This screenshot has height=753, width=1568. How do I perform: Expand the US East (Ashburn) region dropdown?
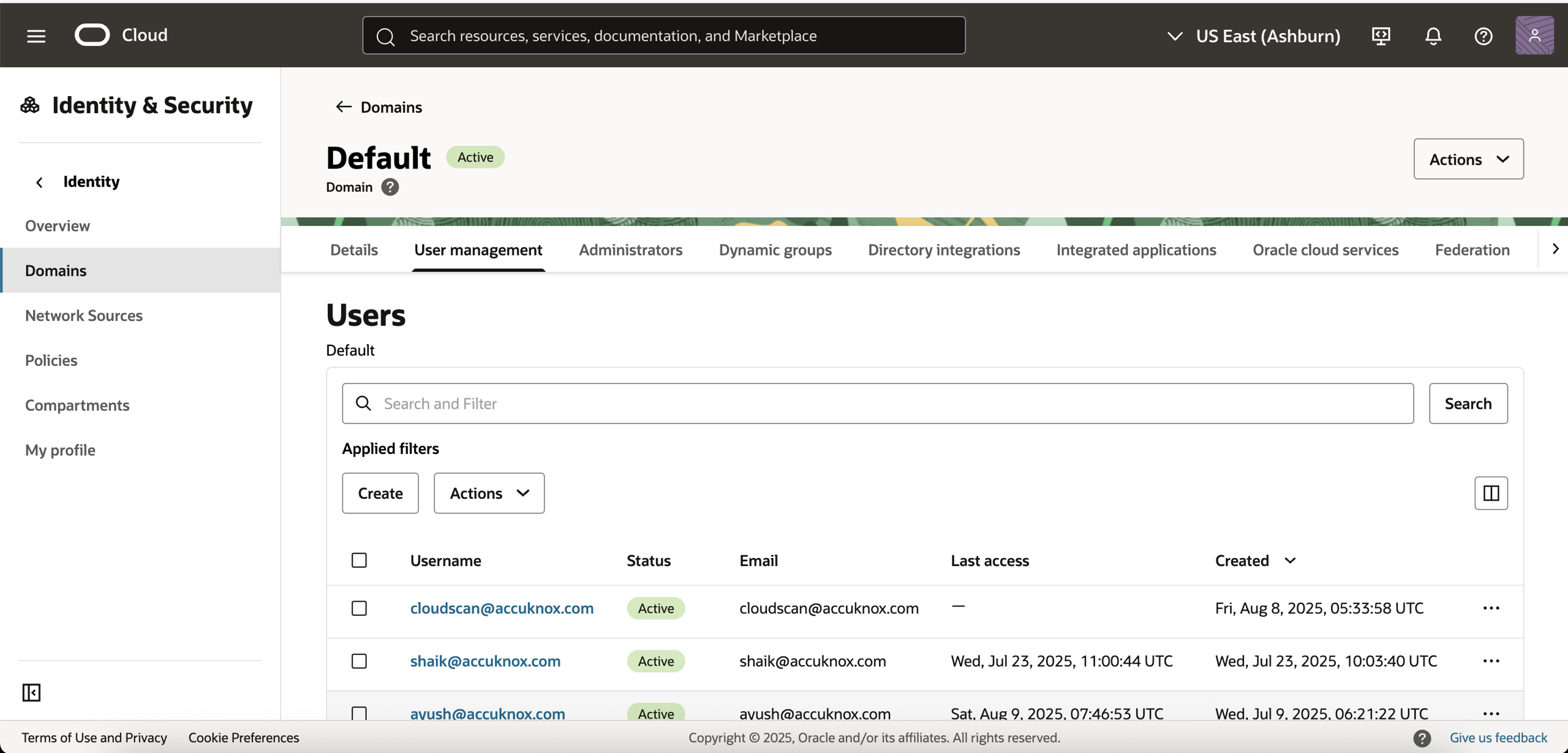pyautogui.click(x=1253, y=36)
